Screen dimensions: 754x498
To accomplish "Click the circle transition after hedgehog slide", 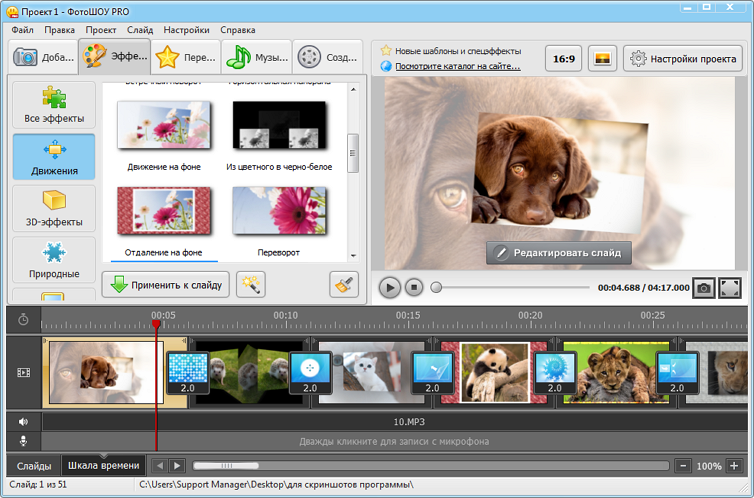I will 310,373.
